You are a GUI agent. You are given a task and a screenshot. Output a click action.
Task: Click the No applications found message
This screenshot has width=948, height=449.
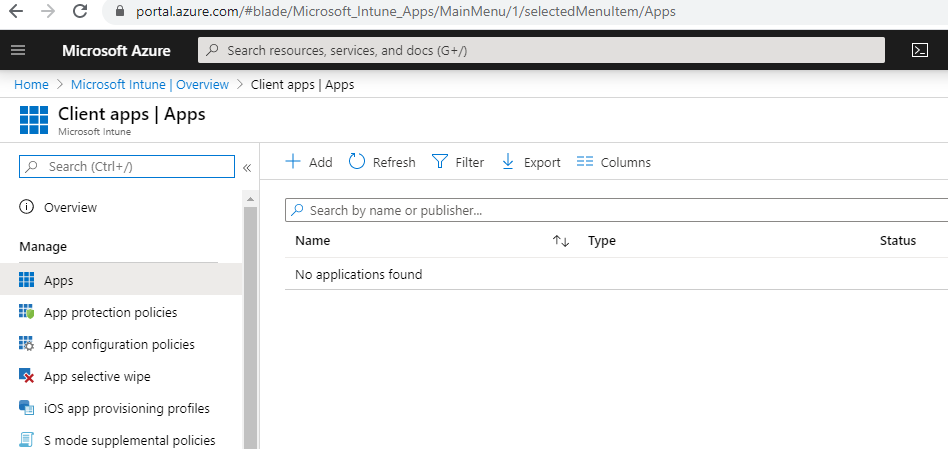pos(359,274)
